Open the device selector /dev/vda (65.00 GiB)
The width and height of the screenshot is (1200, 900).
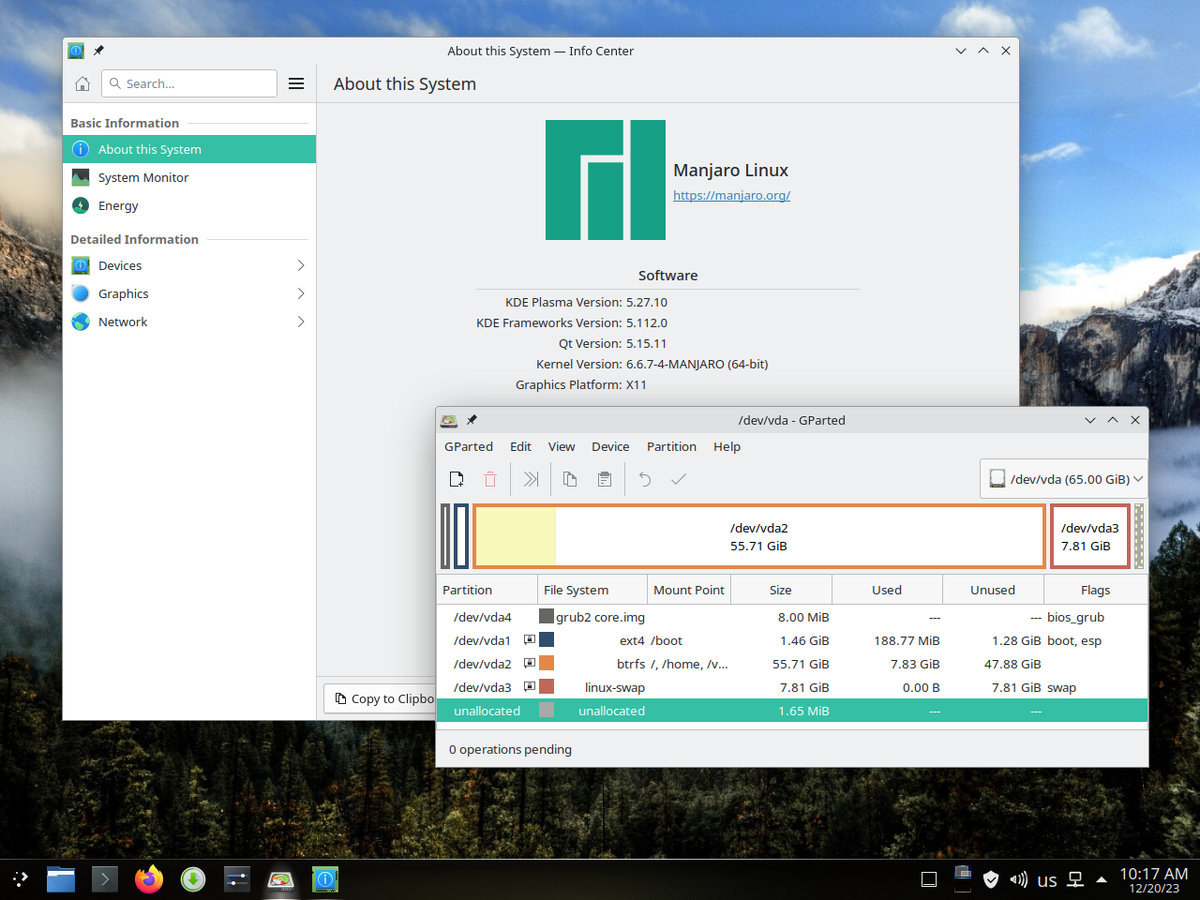pos(1064,479)
